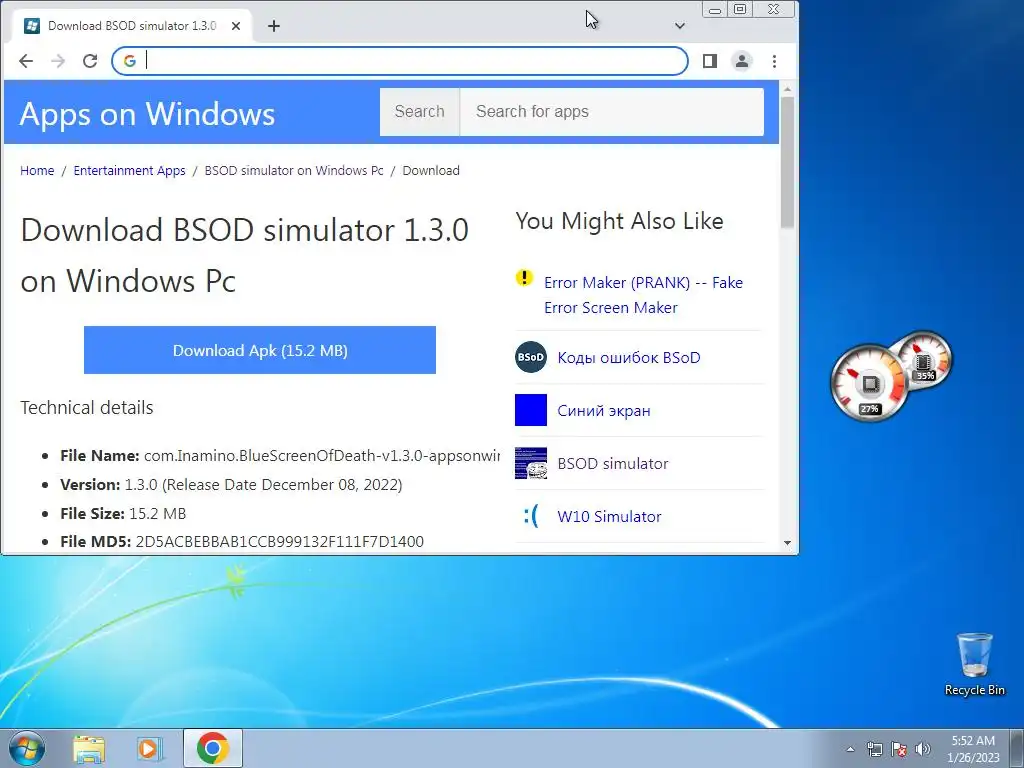Click the BSOD simulator trollface thumbnail
The width and height of the screenshot is (1024, 768).
(531, 463)
